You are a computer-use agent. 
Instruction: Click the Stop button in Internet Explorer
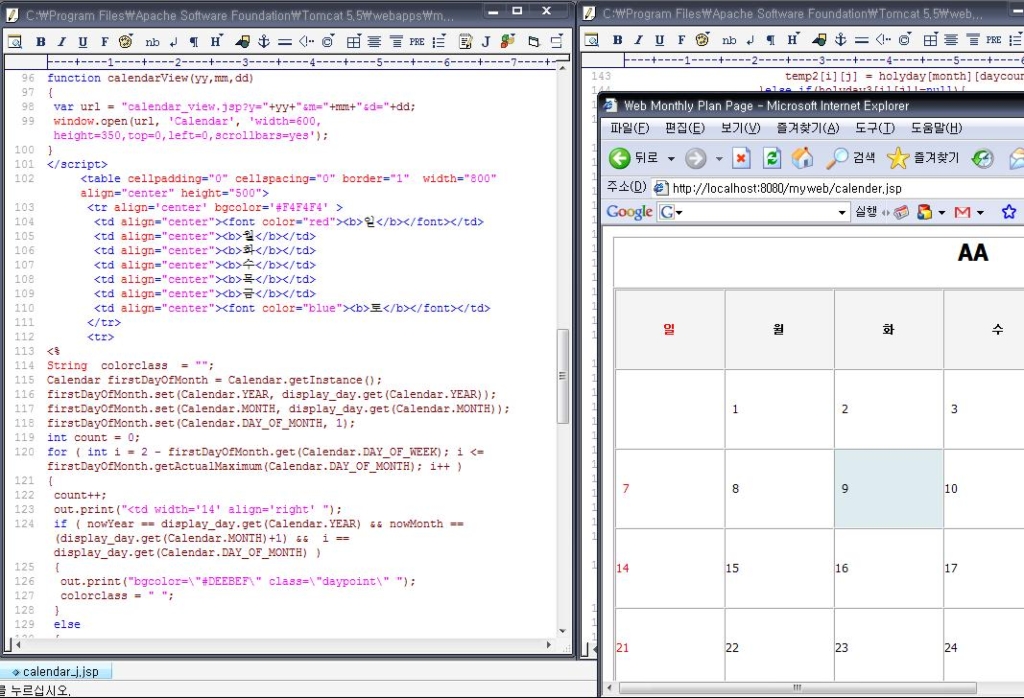(x=741, y=157)
